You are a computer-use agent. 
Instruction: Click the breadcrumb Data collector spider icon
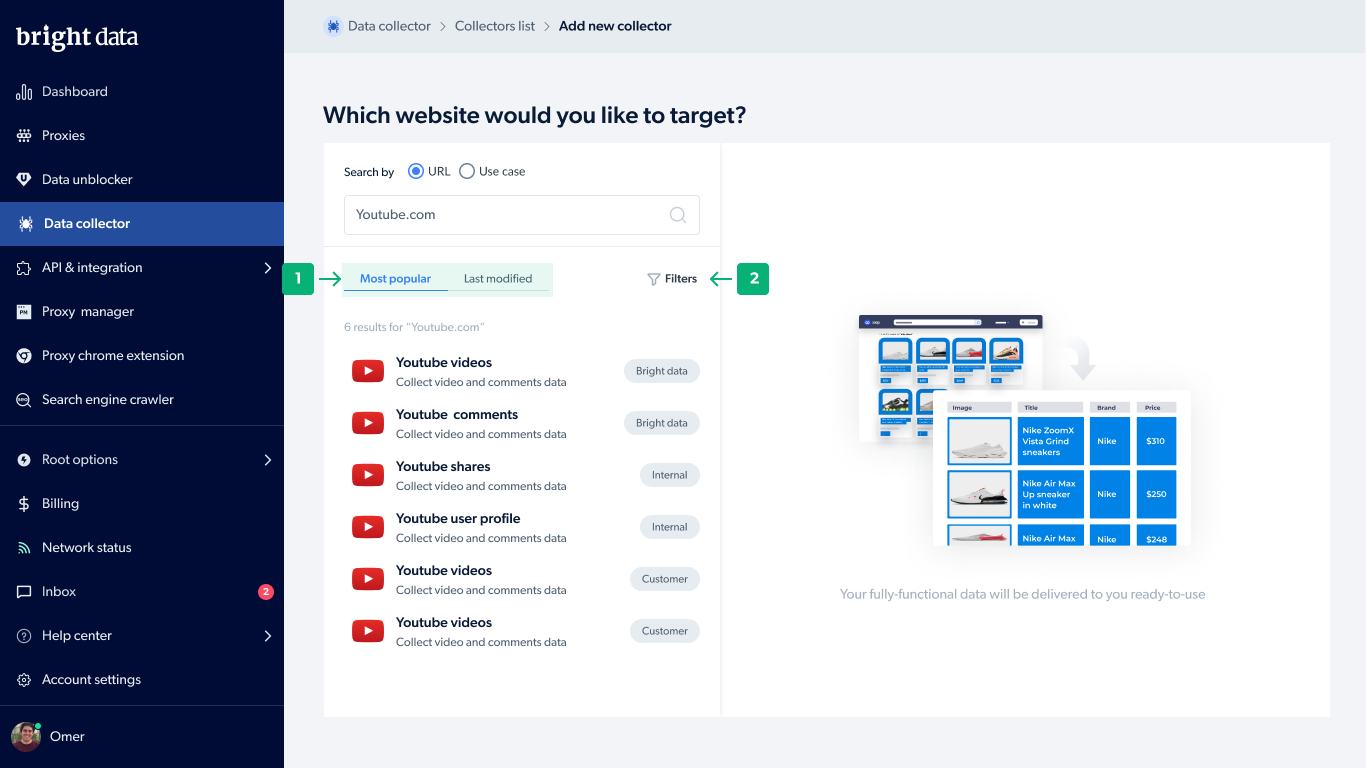(333, 26)
